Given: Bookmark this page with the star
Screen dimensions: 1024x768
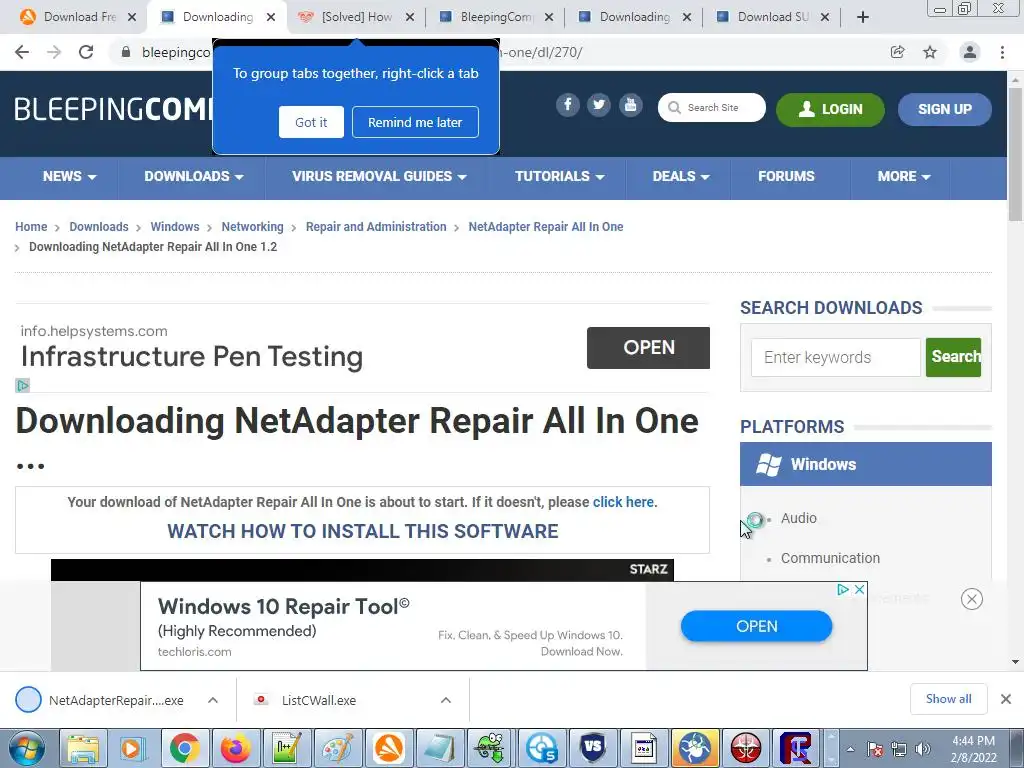Looking at the screenshot, I should (x=930, y=52).
